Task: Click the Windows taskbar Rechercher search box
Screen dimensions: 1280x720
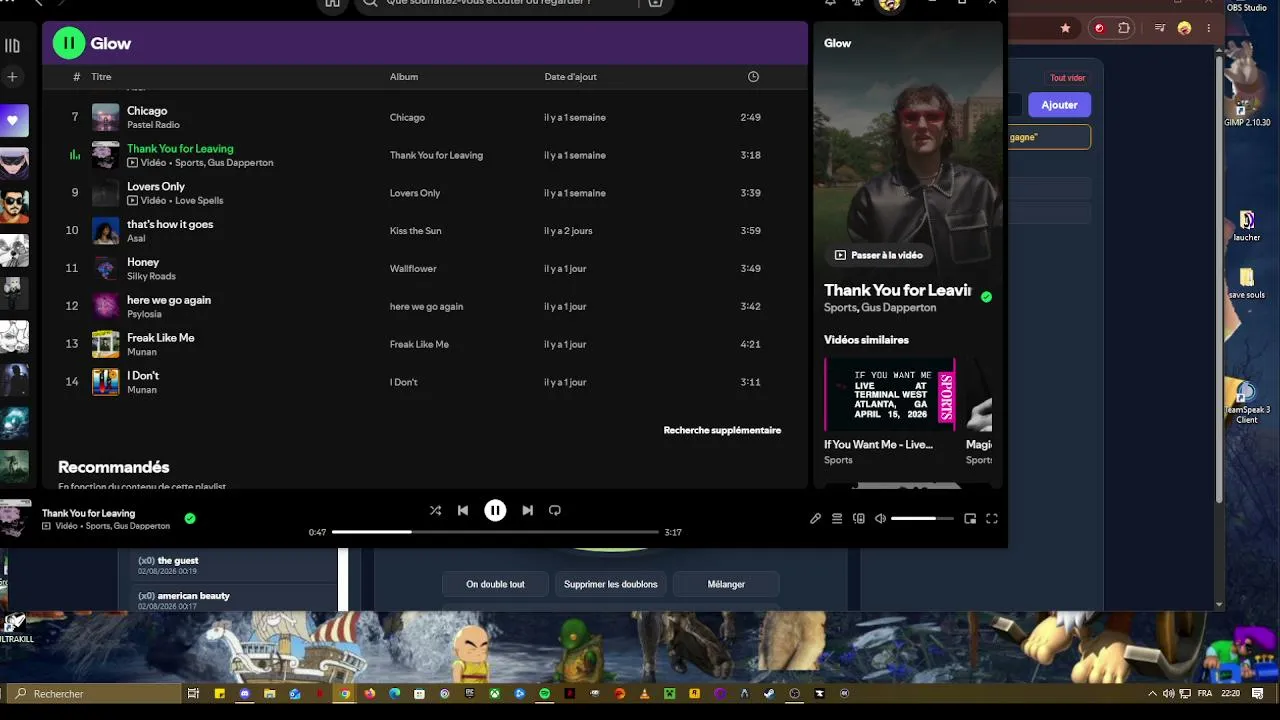Action: click(x=94, y=693)
